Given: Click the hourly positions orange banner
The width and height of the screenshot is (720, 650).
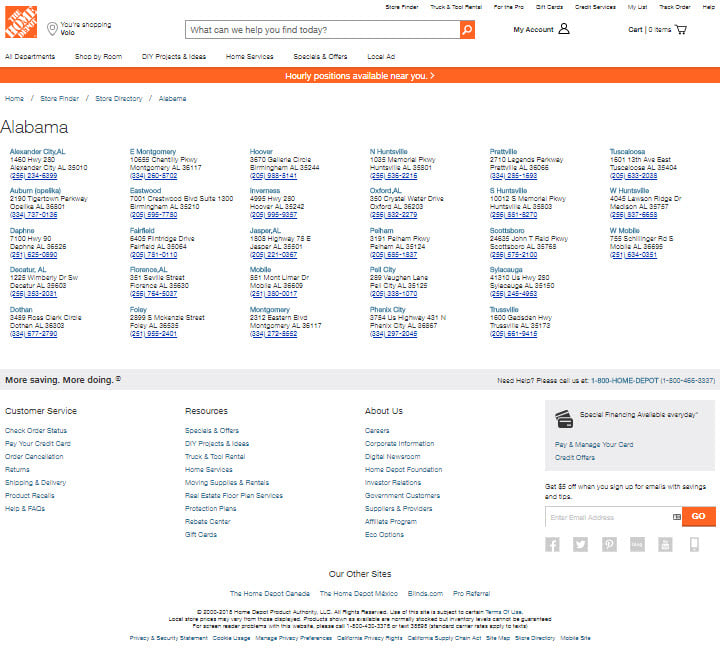Looking at the screenshot, I should coord(360,75).
